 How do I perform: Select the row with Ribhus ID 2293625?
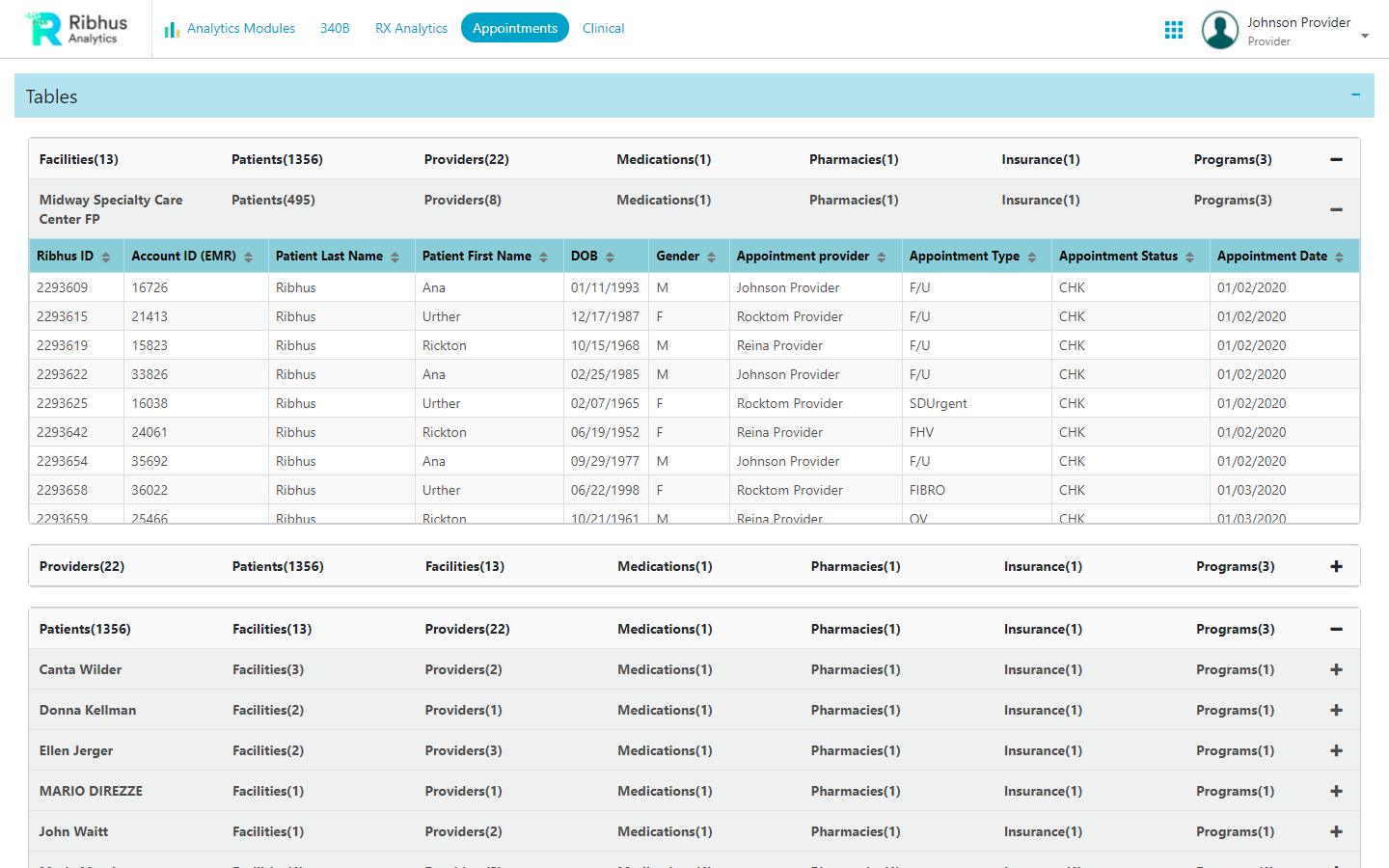click(62, 403)
